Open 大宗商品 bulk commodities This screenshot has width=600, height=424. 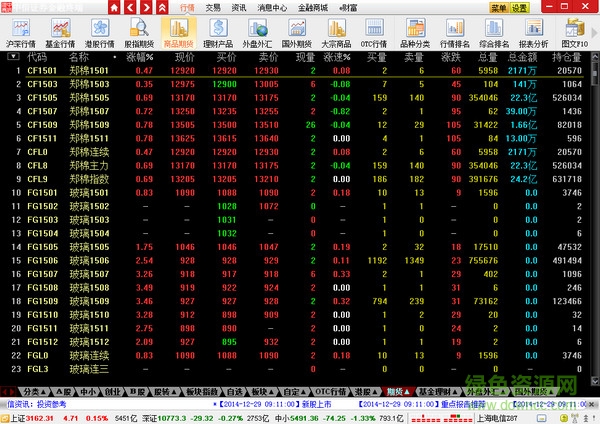[x=336, y=33]
